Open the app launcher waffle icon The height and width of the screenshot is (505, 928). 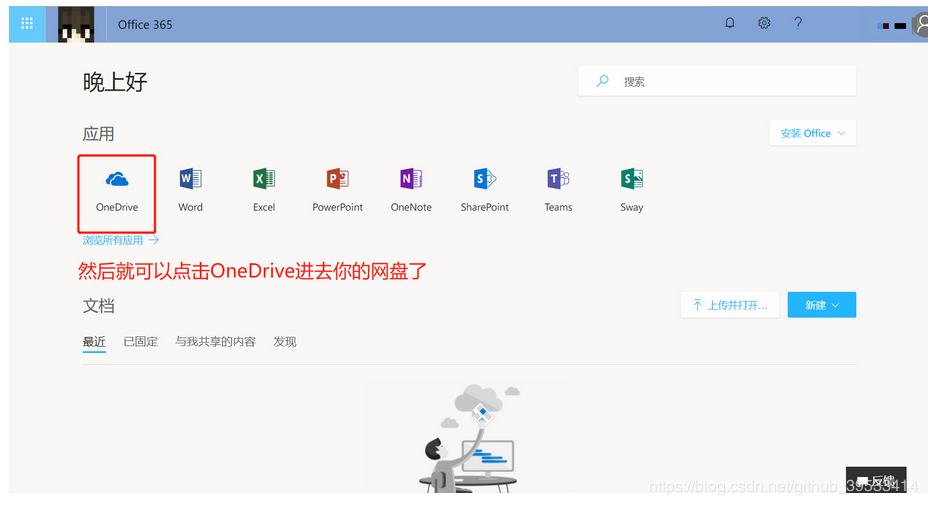pos(27,24)
